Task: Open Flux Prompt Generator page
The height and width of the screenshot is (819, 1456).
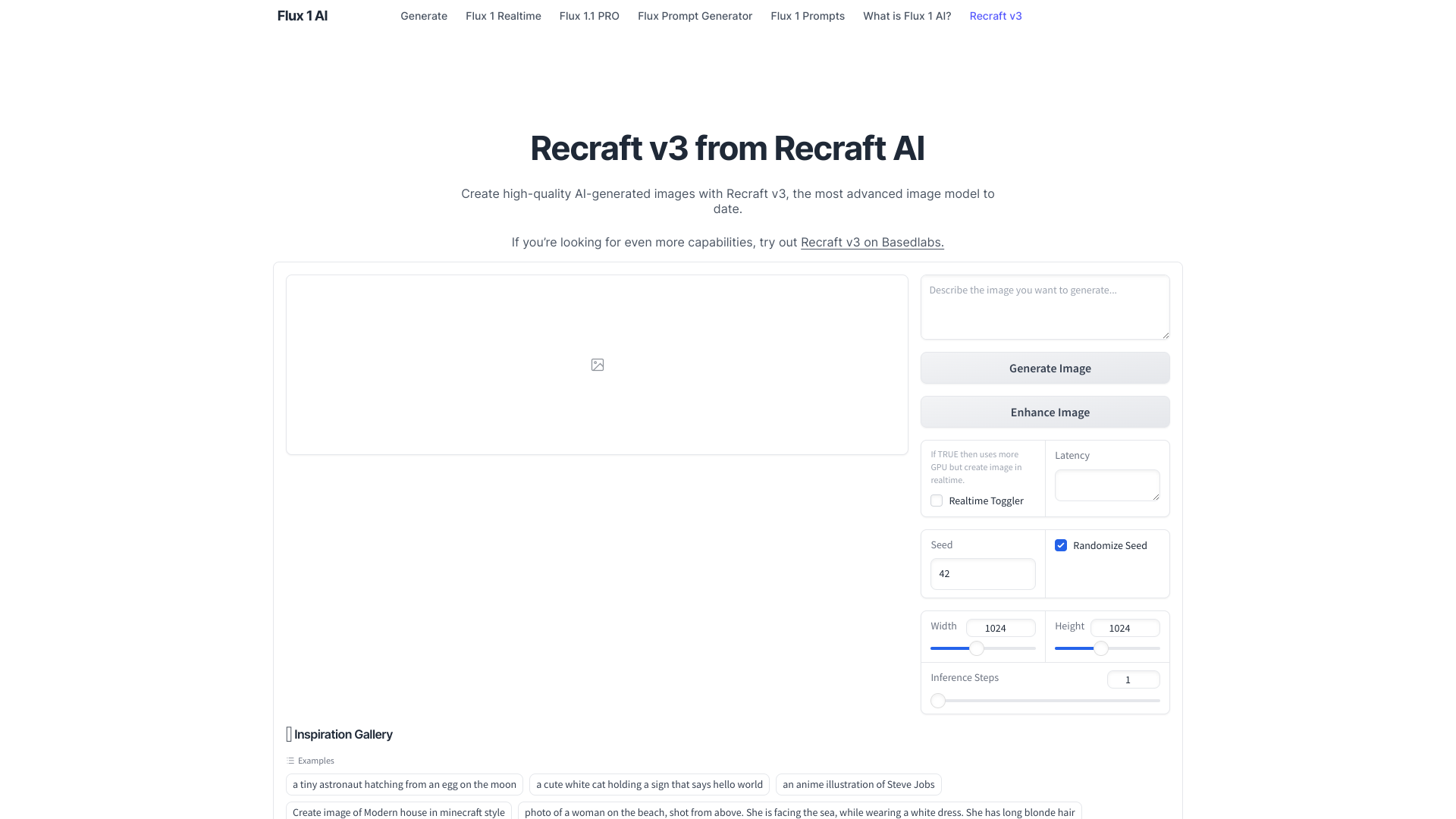Action: click(x=695, y=16)
